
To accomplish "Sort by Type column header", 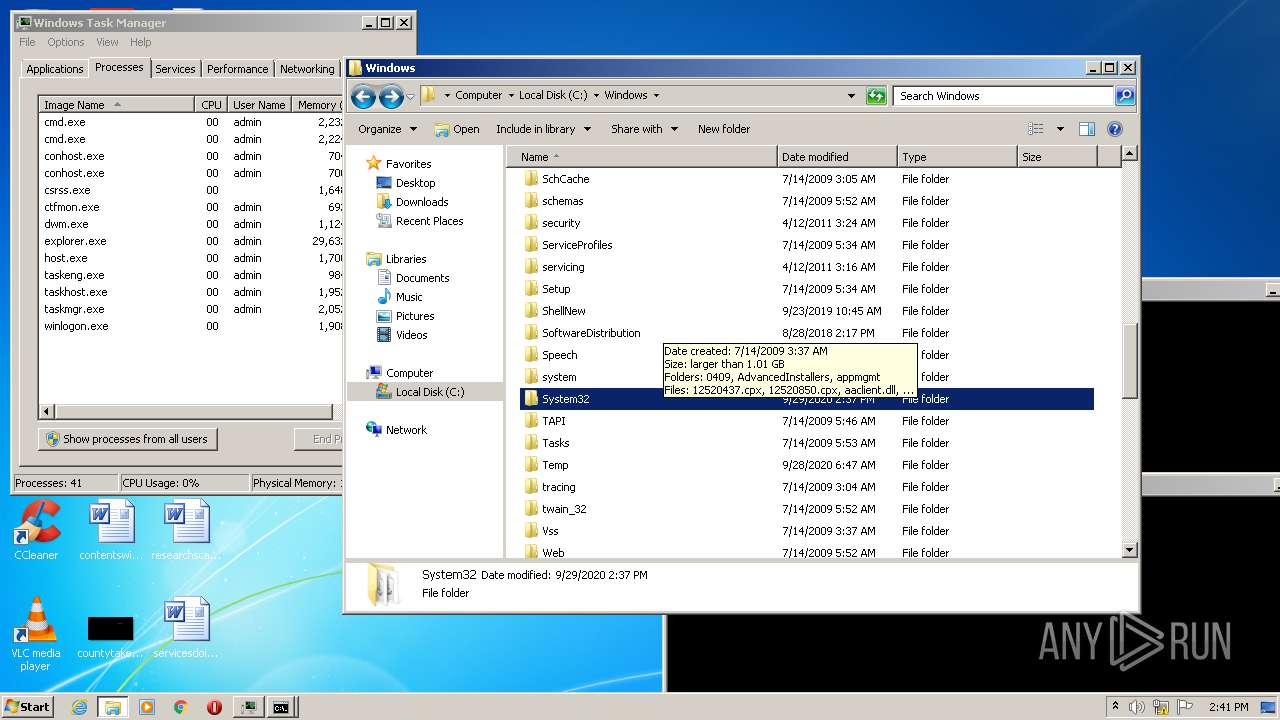I will [956, 157].
